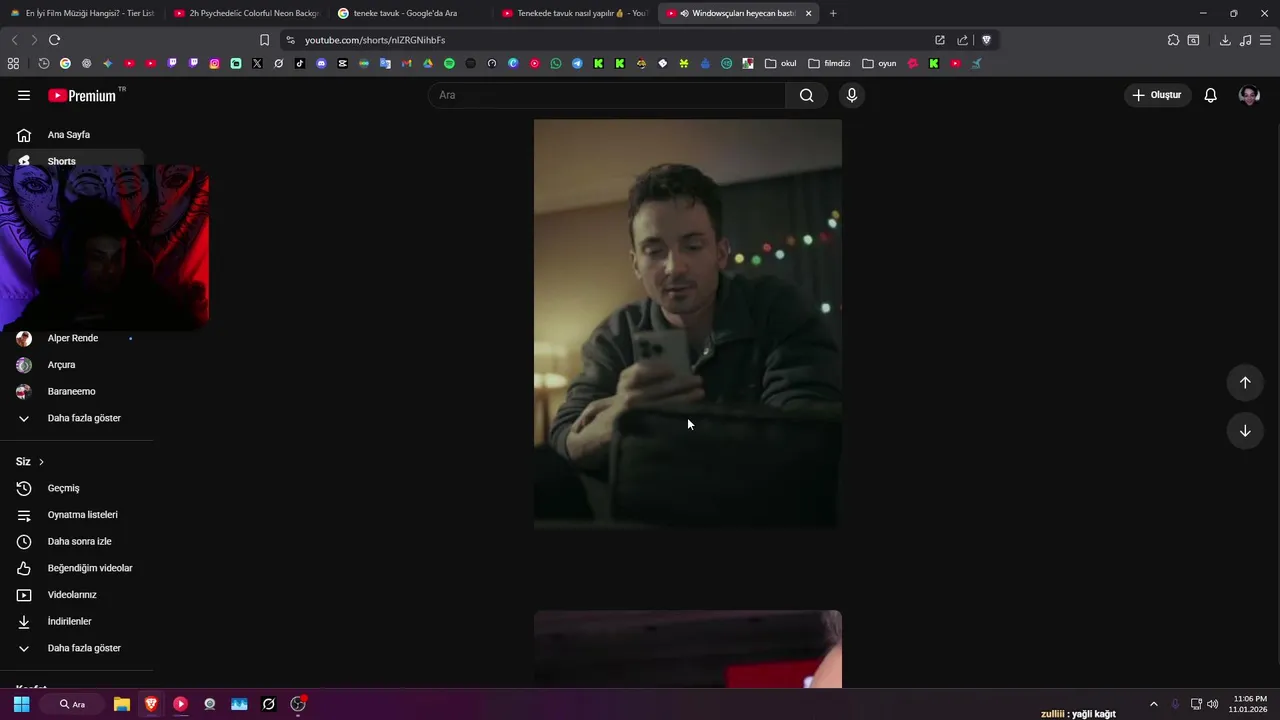Screen dimensions: 1280x720
Task: Bookmark this page icon in address bar
Action: pos(264,40)
